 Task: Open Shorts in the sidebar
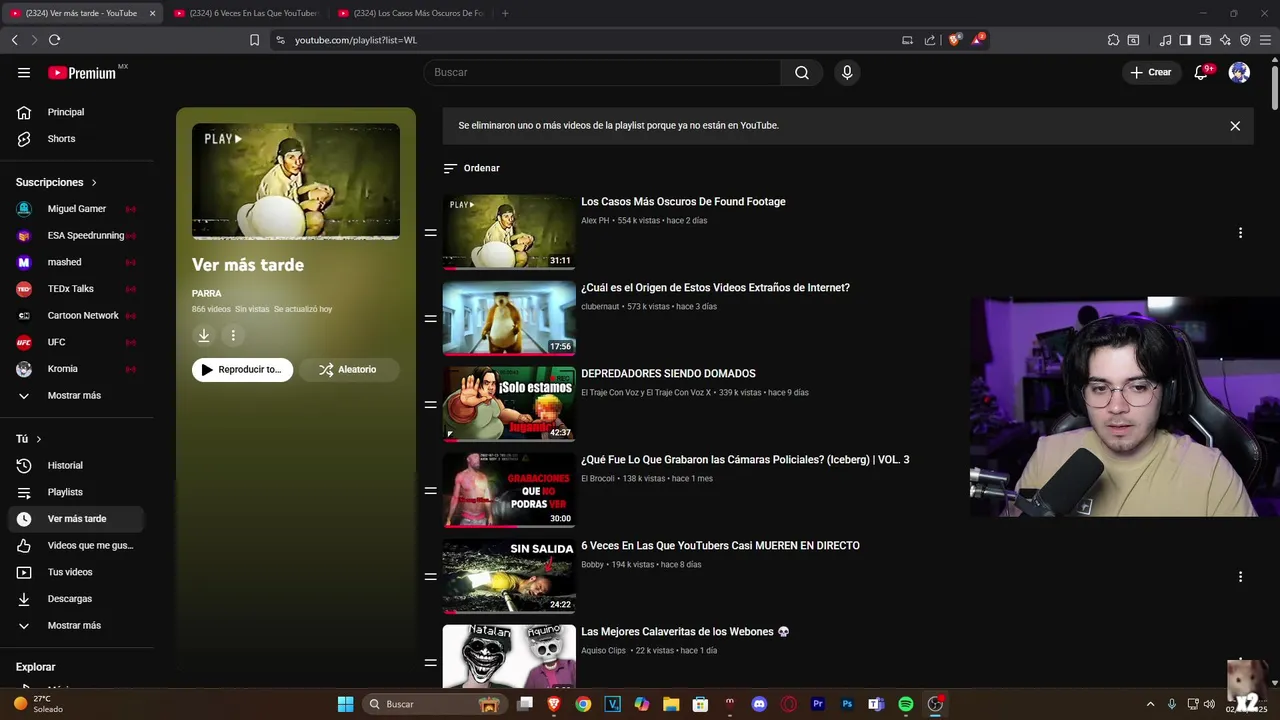pyautogui.click(x=76, y=139)
